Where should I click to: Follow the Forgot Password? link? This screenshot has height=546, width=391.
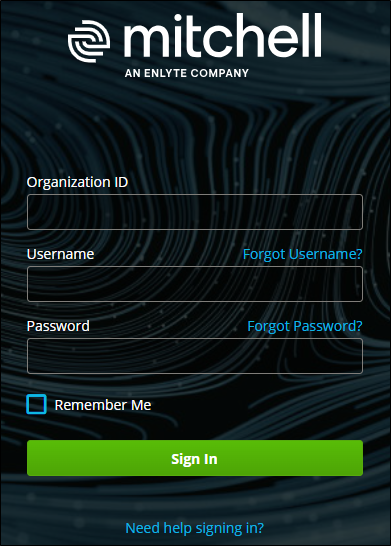tap(305, 326)
